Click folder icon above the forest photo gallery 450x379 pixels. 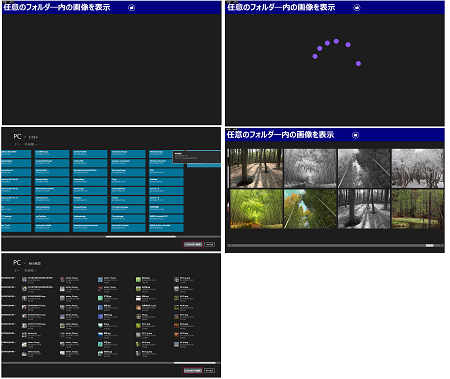click(355, 135)
